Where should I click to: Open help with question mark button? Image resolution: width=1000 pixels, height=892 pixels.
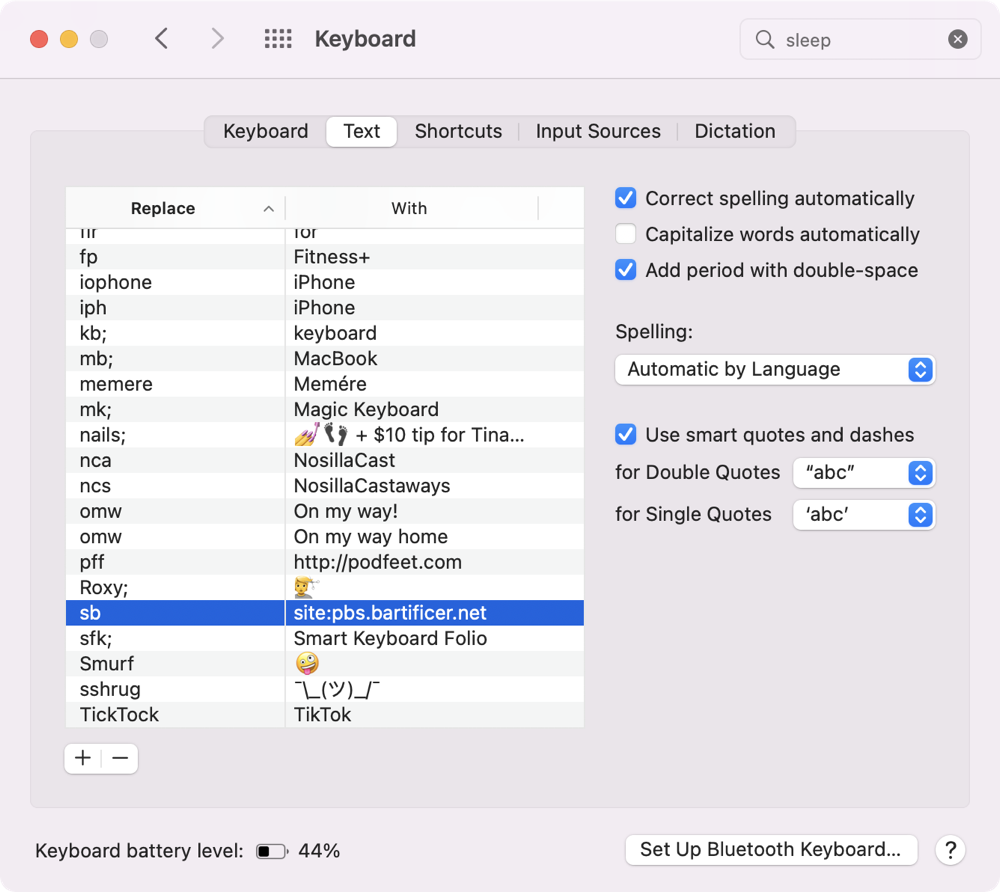point(950,850)
